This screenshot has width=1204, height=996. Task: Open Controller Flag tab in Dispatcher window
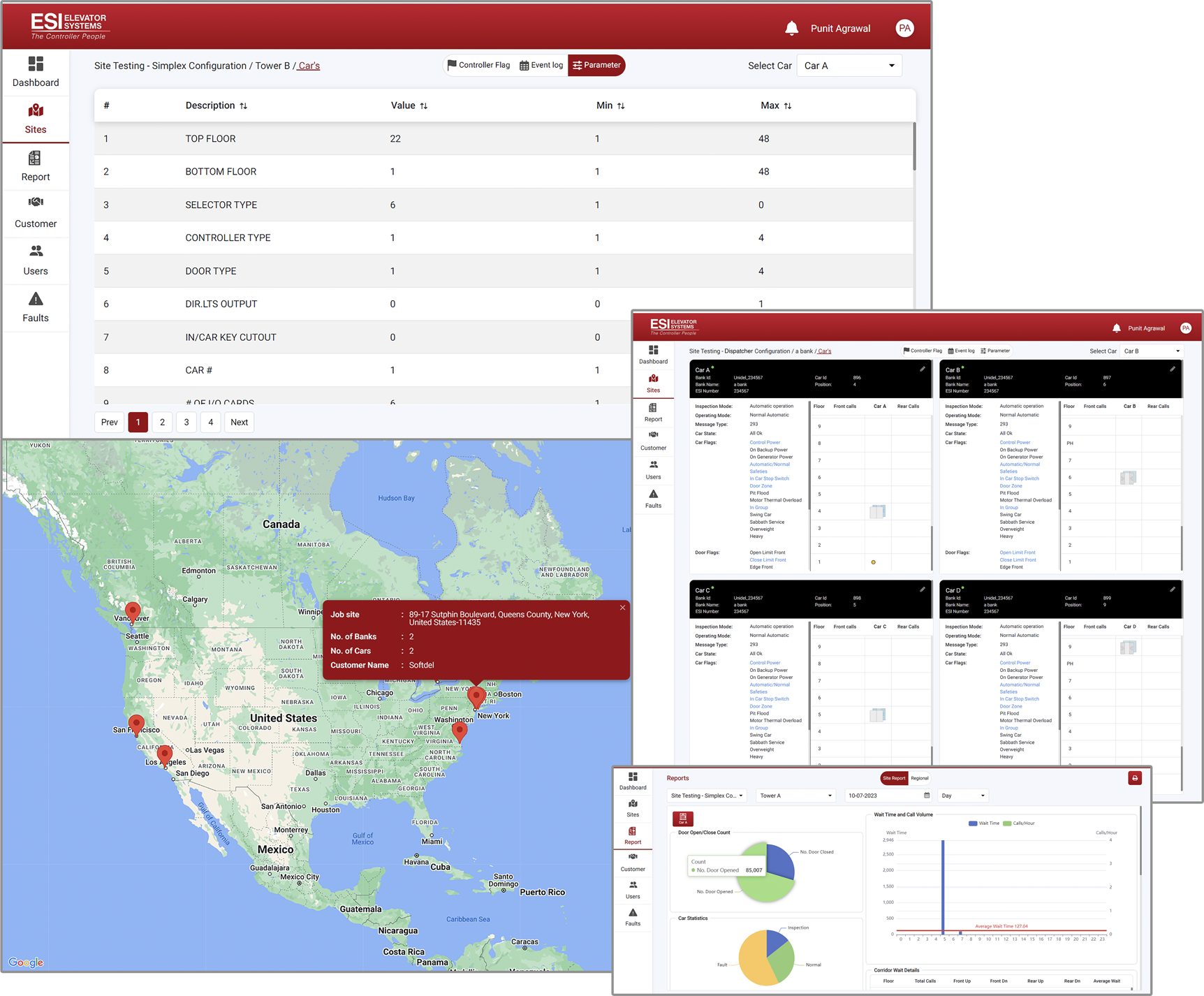coord(923,351)
